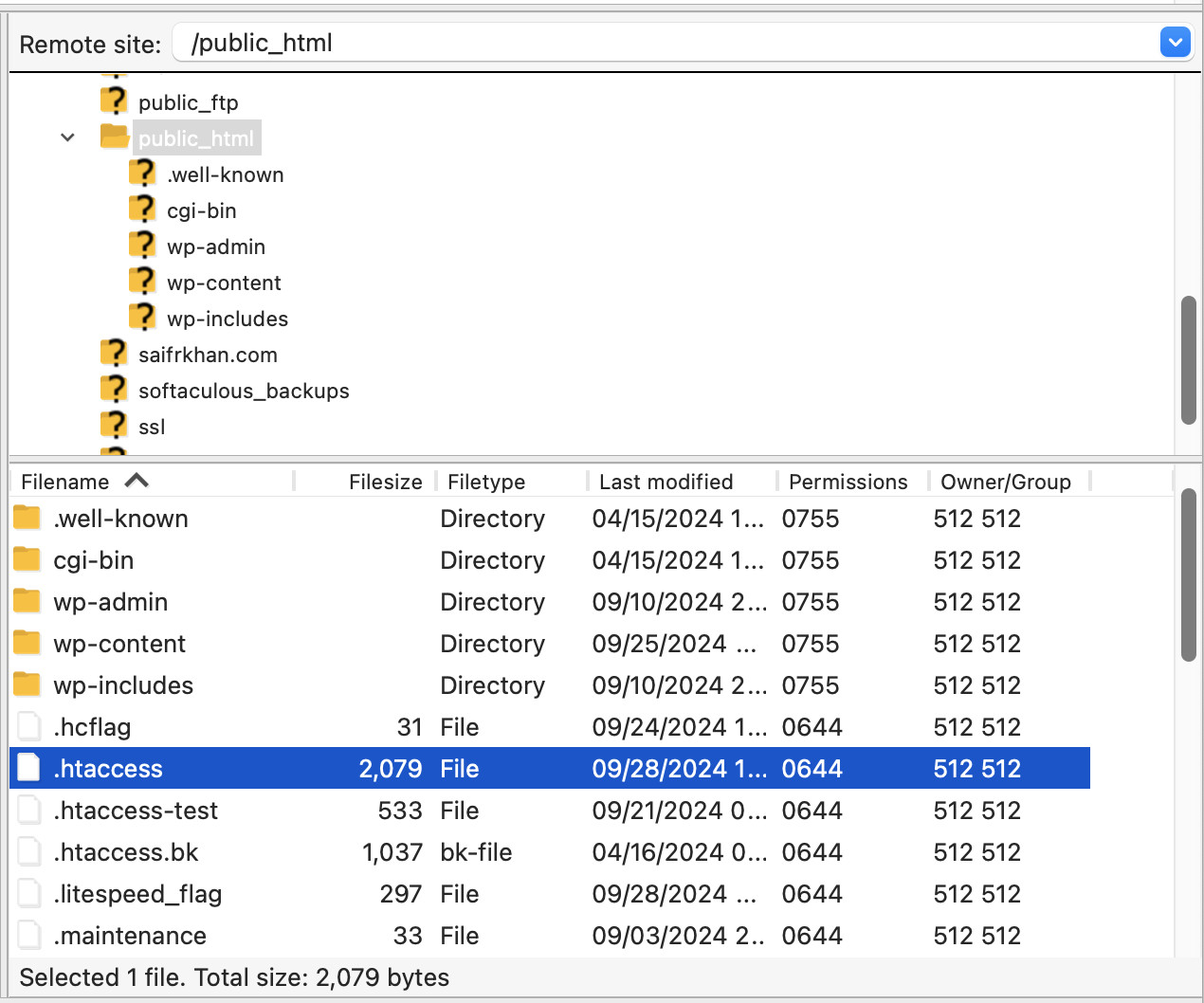Click the open public_html folder icon
The width and height of the screenshot is (1204, 1003).
click(115, 137)
